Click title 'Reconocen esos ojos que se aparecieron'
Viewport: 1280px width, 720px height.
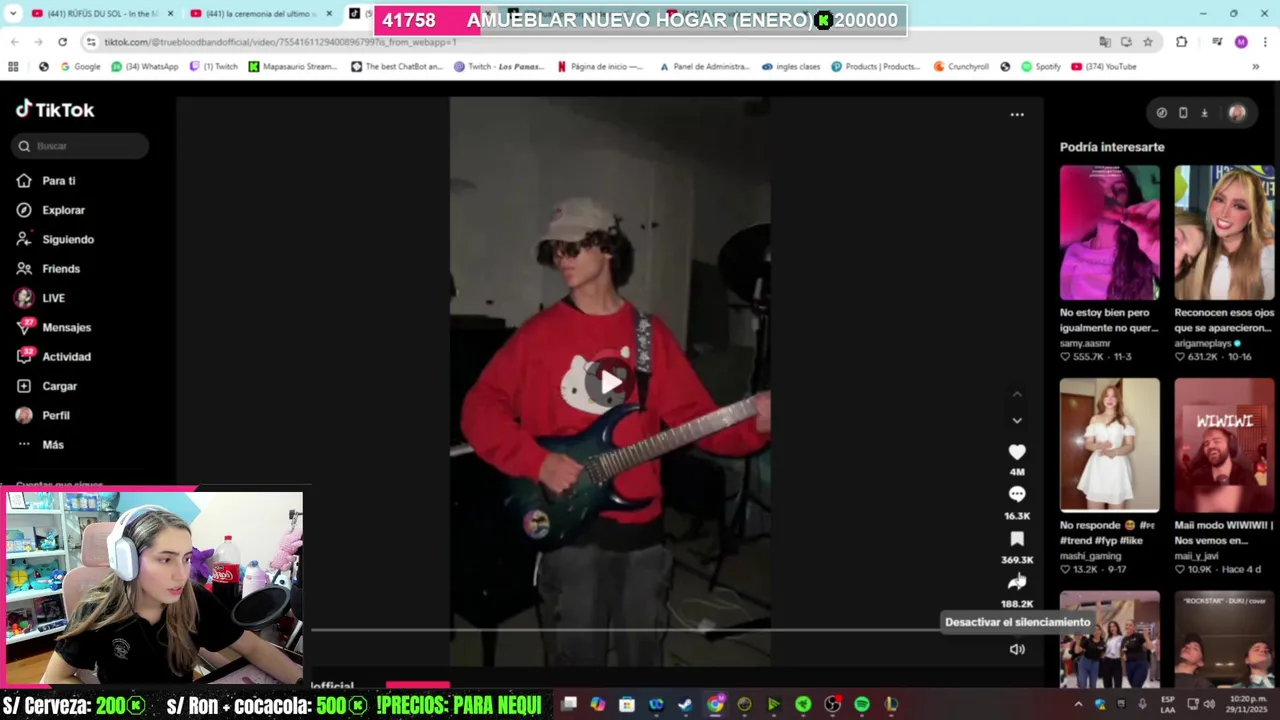[x=1224, y=320]
